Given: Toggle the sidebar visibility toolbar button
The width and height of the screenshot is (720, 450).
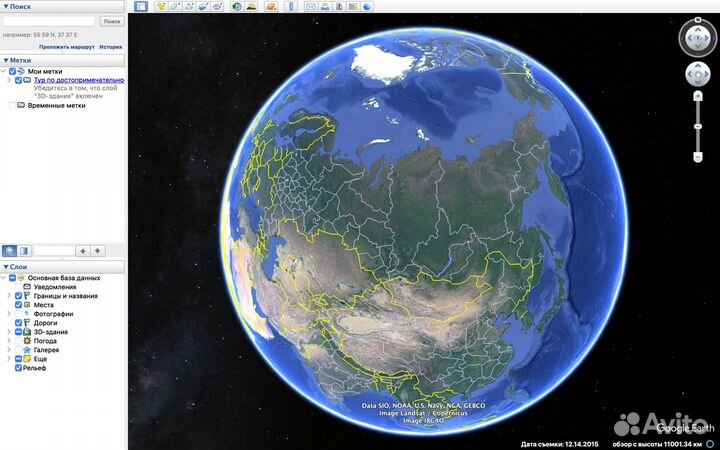Looking at the screenshot, I should pyautogui.click(x=141, y=7).
